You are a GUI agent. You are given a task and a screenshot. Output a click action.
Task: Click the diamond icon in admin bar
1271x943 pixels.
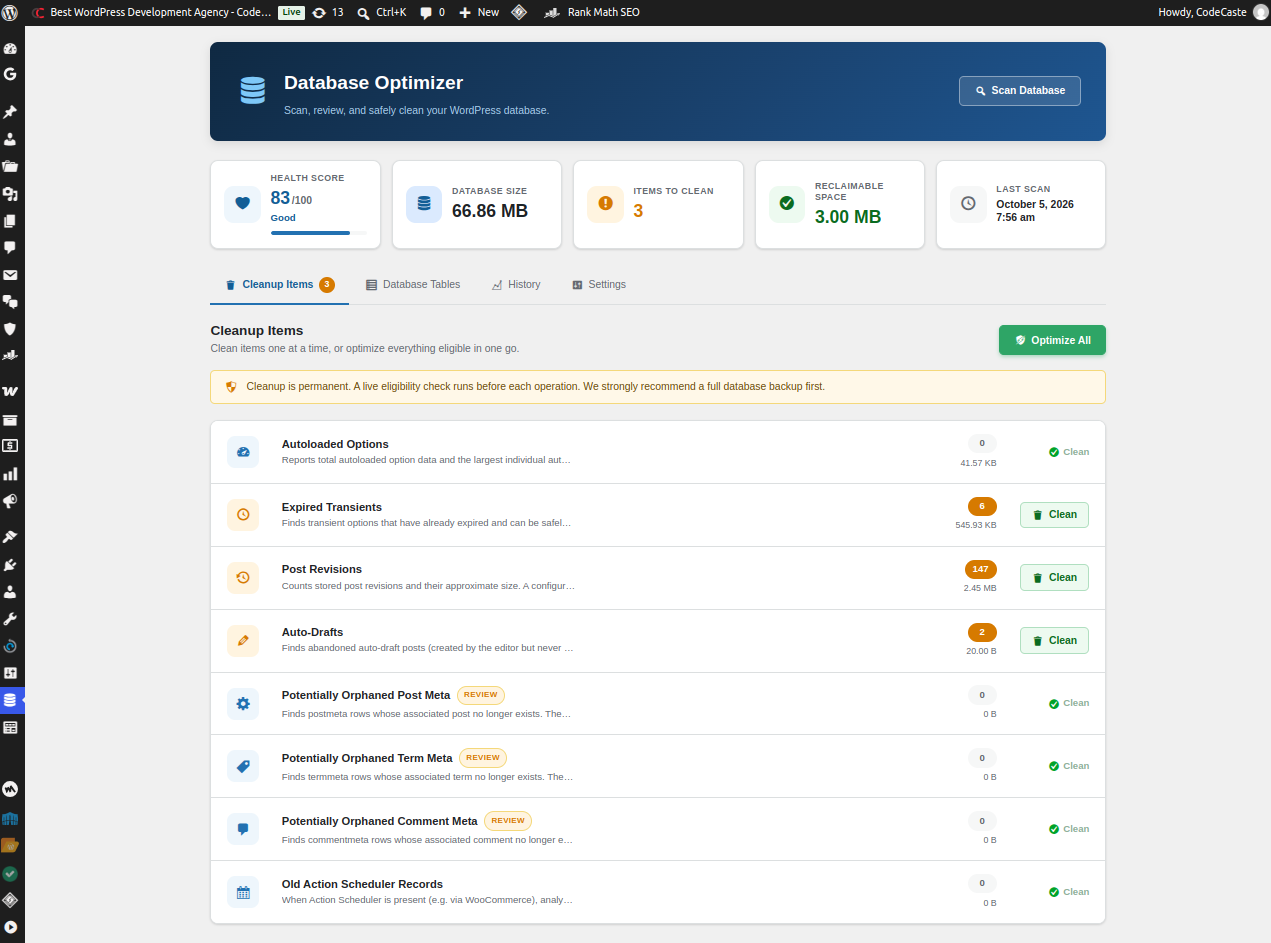tap(519, 12)
